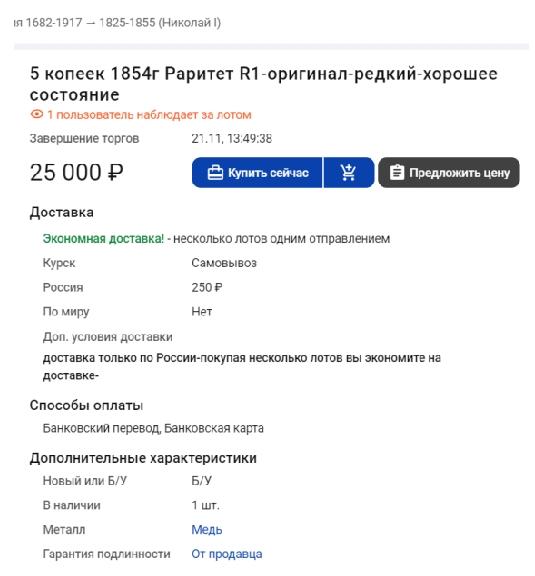This screenshot has height=576, width=535.
Task: Click the auction end time 21.11, 13:49:38
Action: (x=231, y=139)
